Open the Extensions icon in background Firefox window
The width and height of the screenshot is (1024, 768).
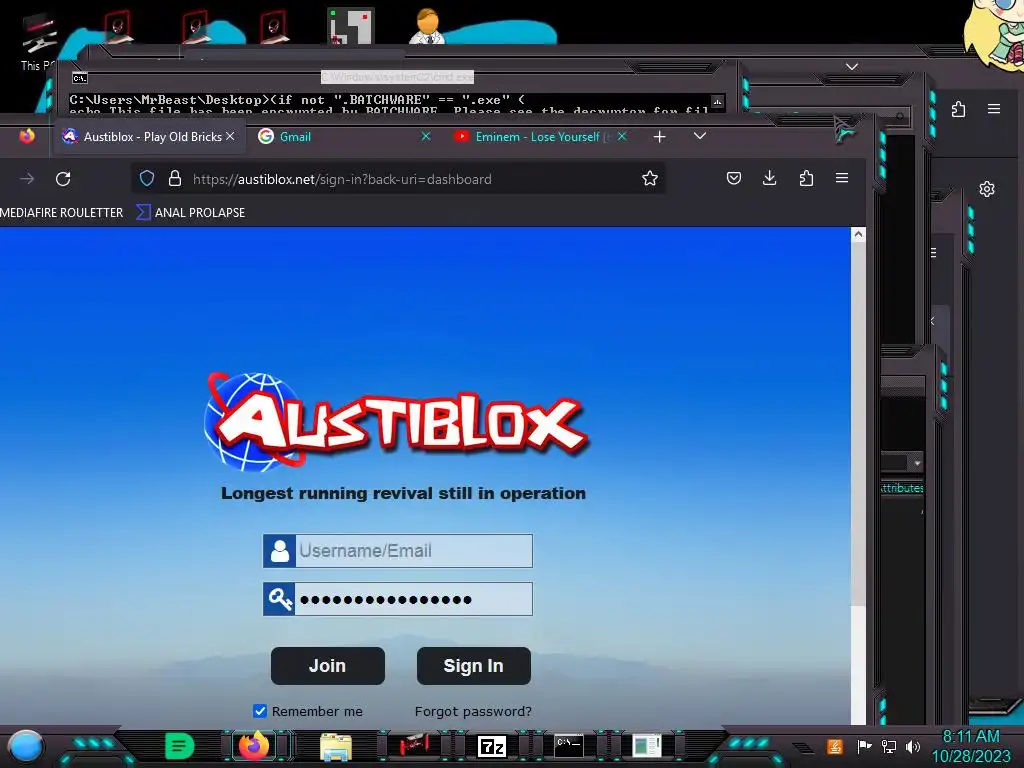(x=958, y=109)
